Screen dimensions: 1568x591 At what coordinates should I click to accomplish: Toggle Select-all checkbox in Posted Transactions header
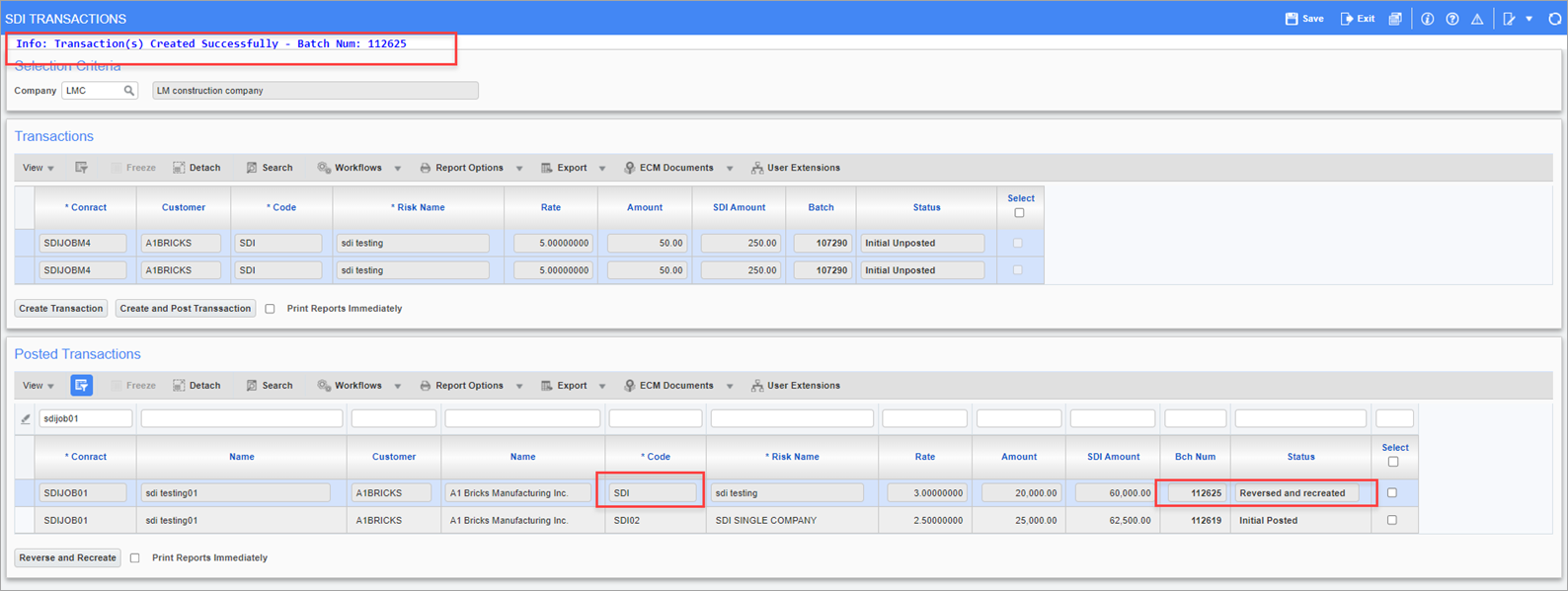point(1393,462)
